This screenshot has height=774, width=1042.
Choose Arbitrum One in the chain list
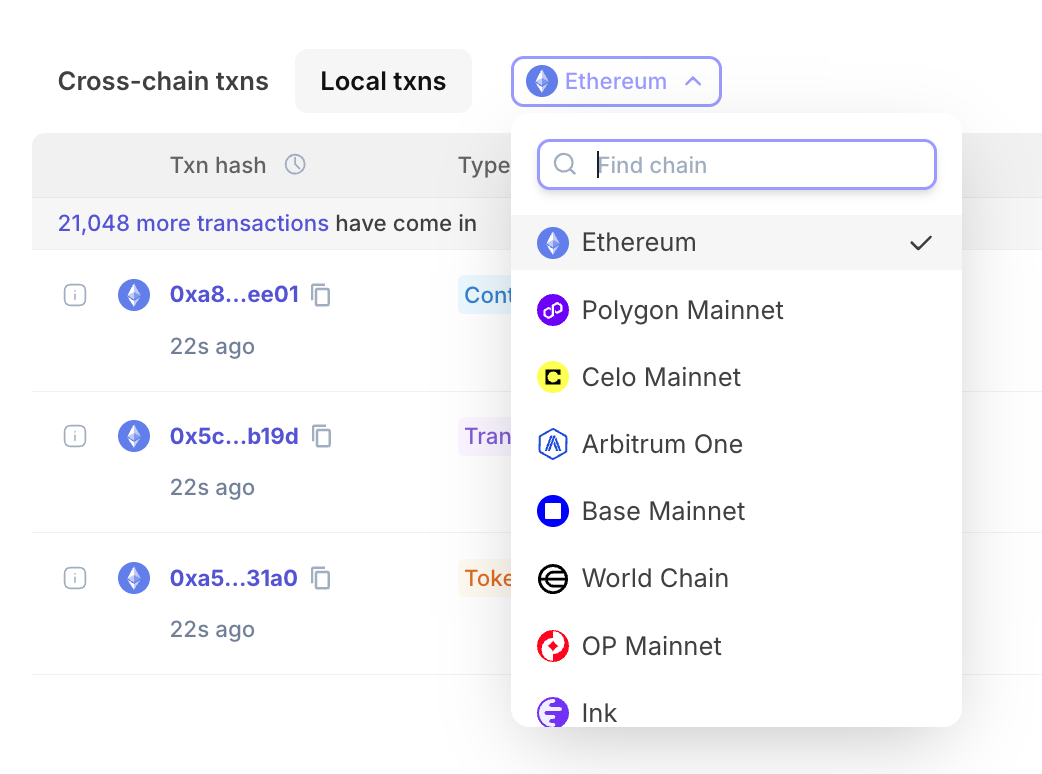[x=662, y=444]
